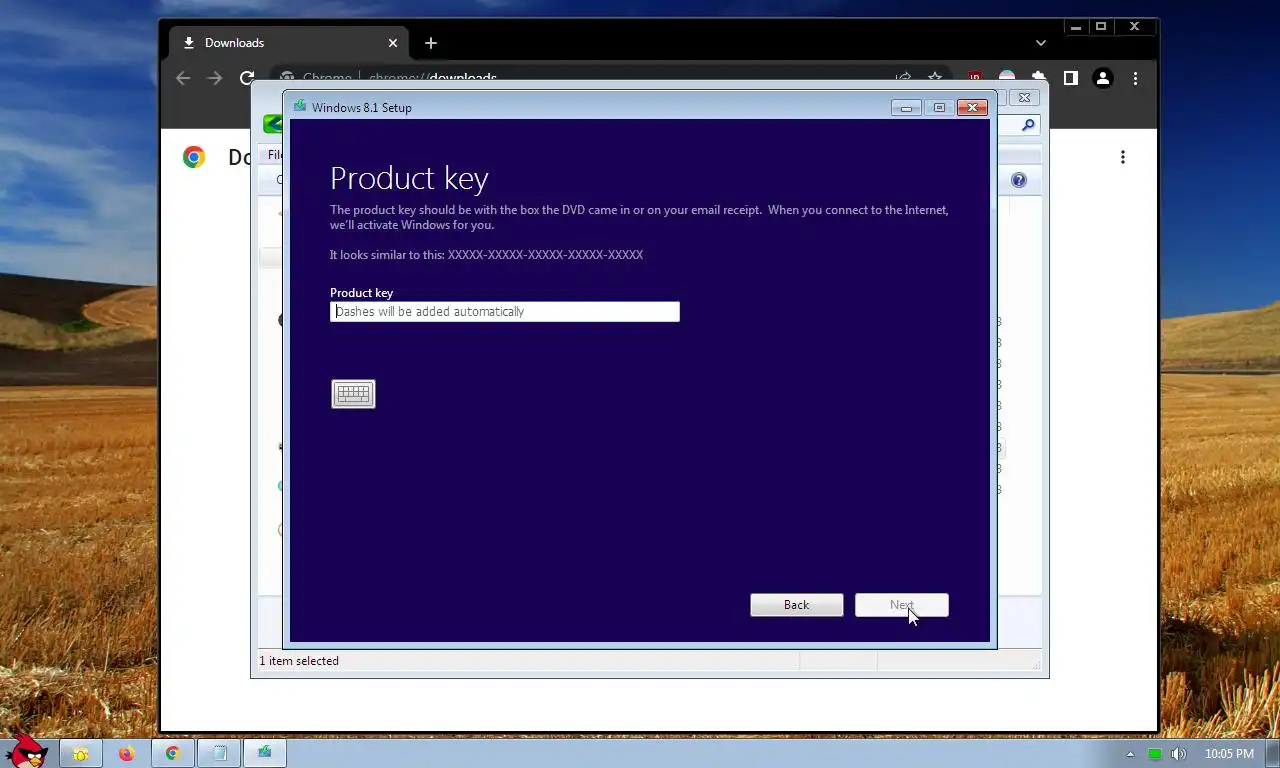Open Chrome's Extensions puzzle icon
This screenshot has width=1280, height=768.
(1039, 78)
